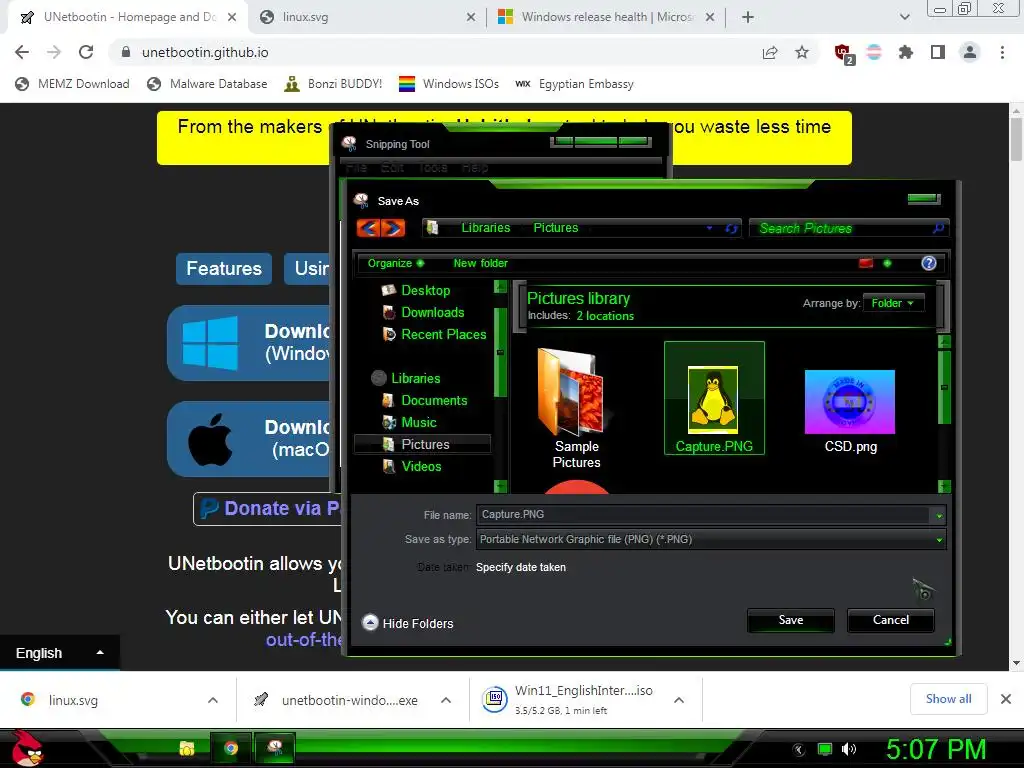Image resolution: width=1024 pixels, height=768 pixels.
Task: Open the Malware Database bookmark
Action: click(x=207, y=84)
